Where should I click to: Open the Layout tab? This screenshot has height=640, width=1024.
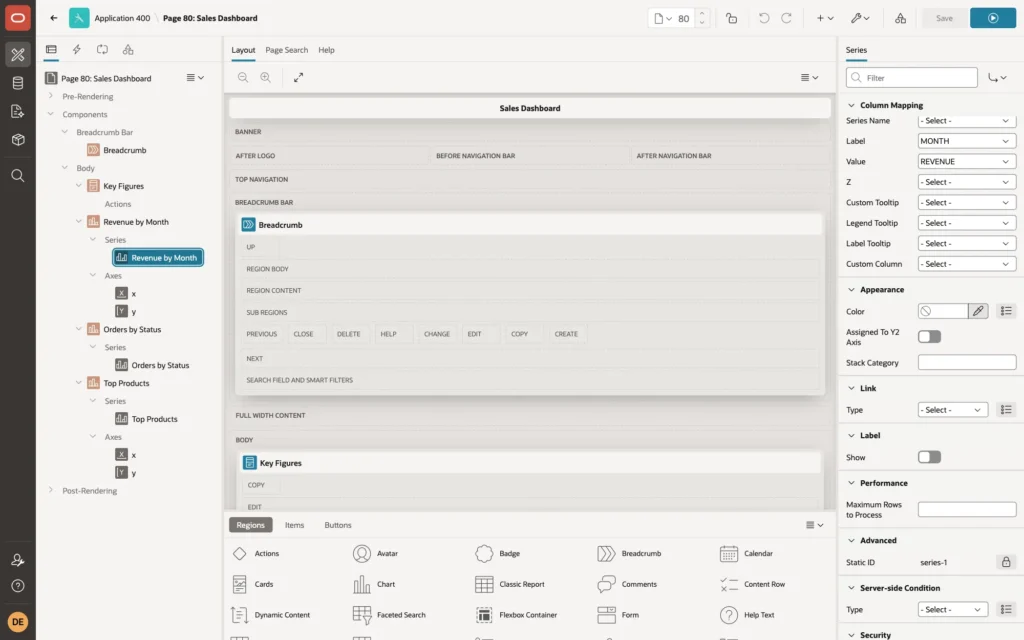pyautogui.click(x=243, y=50)
